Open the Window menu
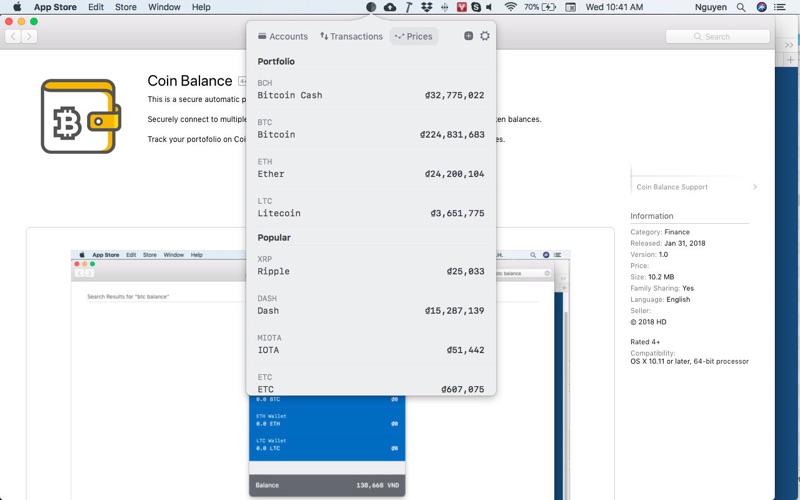The image size is (800, 500). (164, 7)
